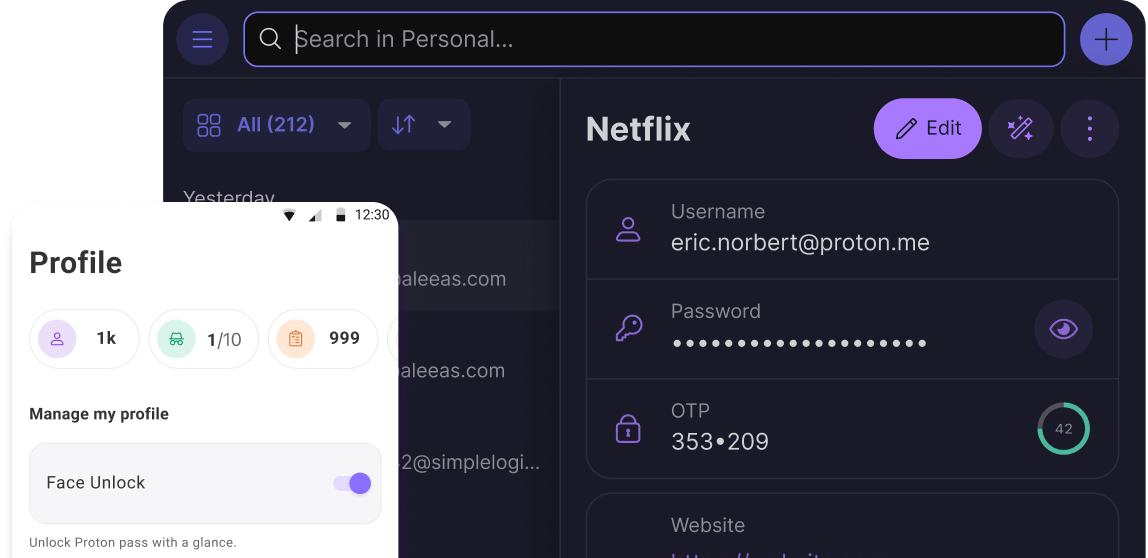Disable the Face Unlock switch
Screen dimensions: 1148x558
click(351, 484)
